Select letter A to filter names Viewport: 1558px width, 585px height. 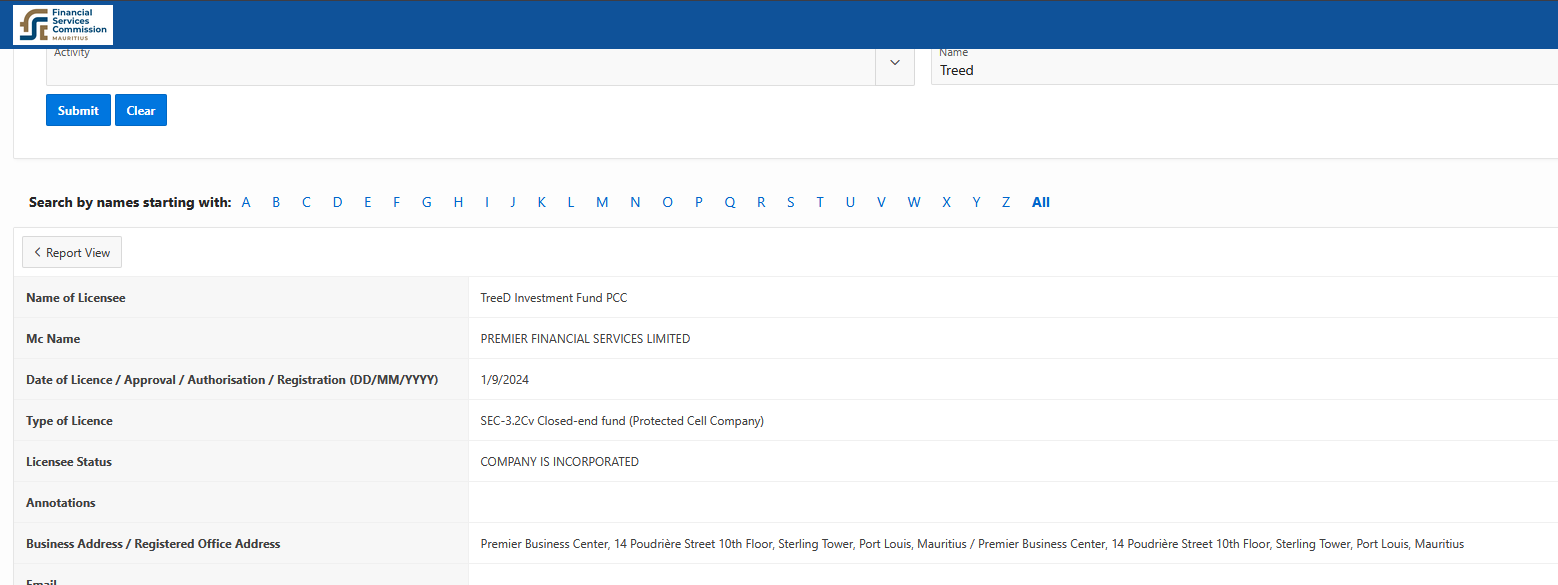point(246,202)
